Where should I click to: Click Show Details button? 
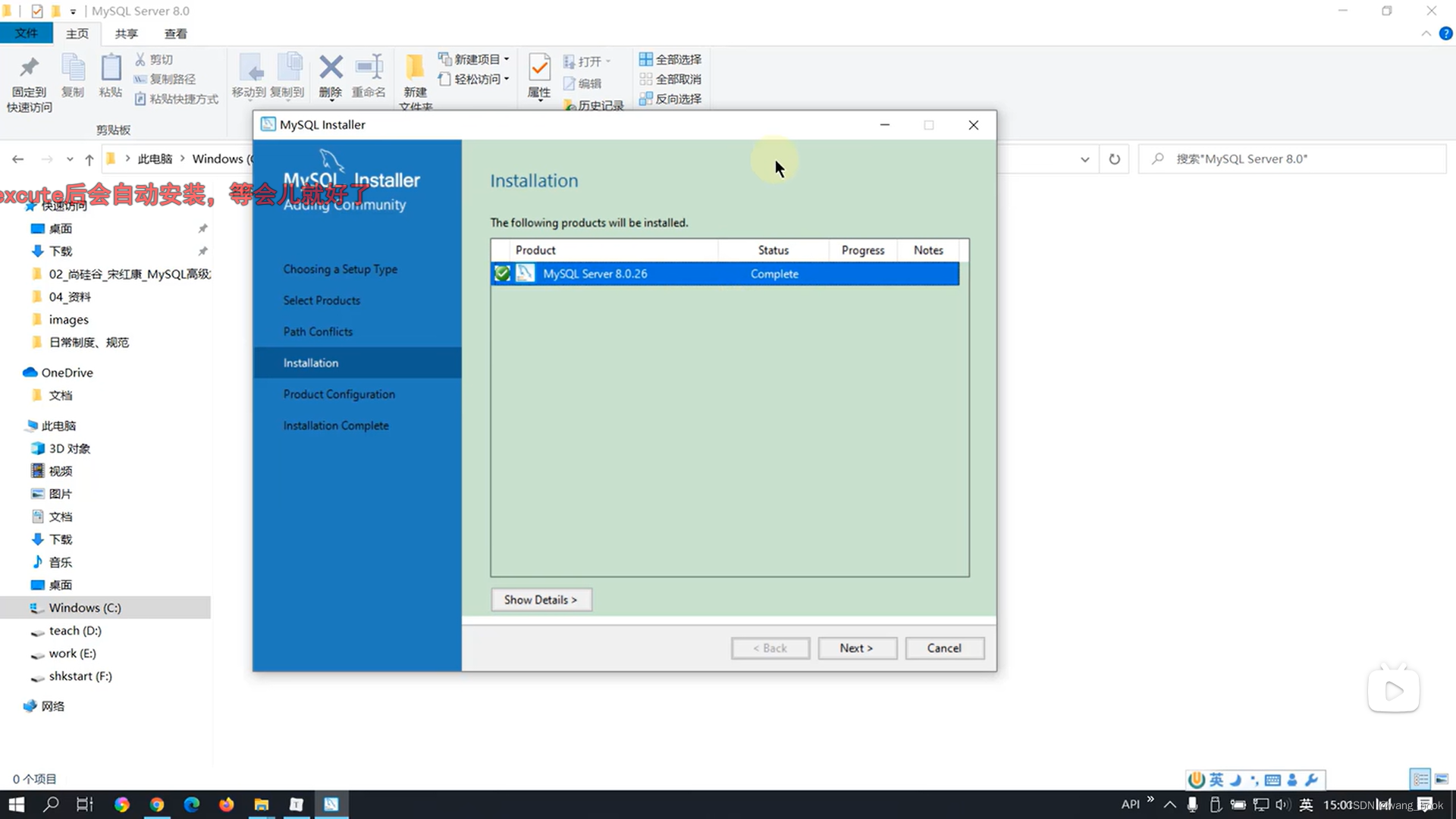[x=541, y=600]
